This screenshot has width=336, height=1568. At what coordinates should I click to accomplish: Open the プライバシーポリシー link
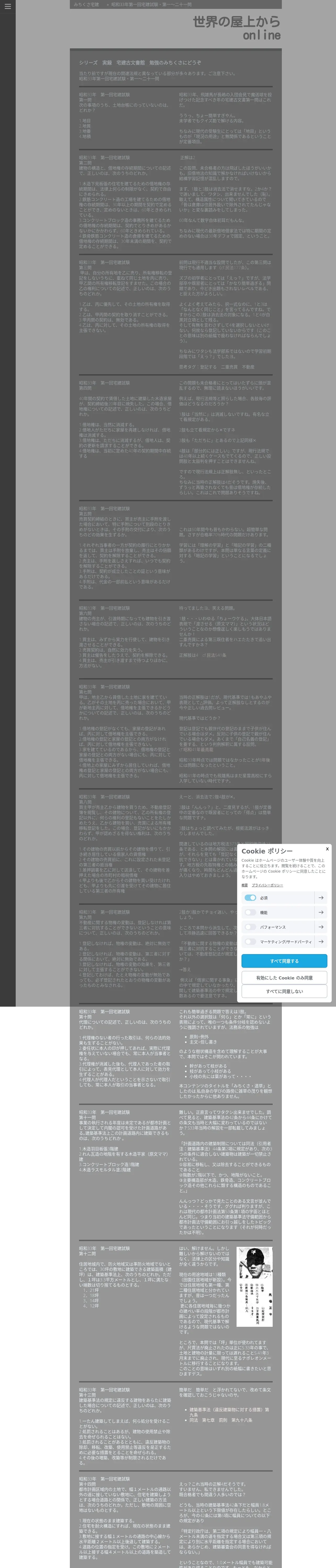coord(267,885)
